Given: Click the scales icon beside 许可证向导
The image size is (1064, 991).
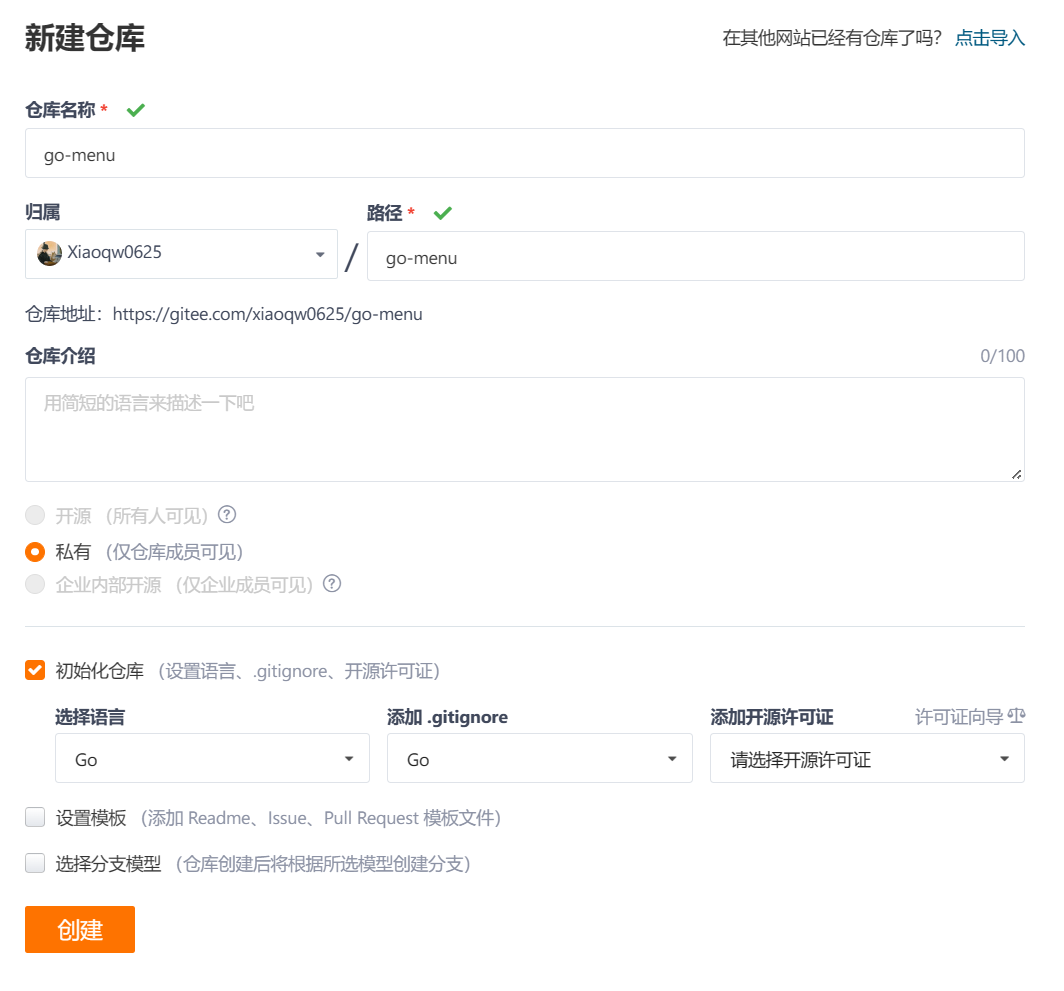Looking at the screenshot, I should [x=1016, y=716].
